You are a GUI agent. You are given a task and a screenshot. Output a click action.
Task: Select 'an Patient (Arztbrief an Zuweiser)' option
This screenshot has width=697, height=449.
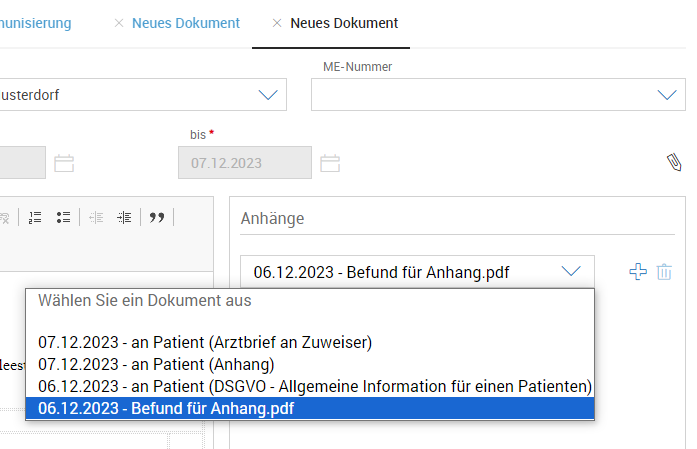point(205,342)
